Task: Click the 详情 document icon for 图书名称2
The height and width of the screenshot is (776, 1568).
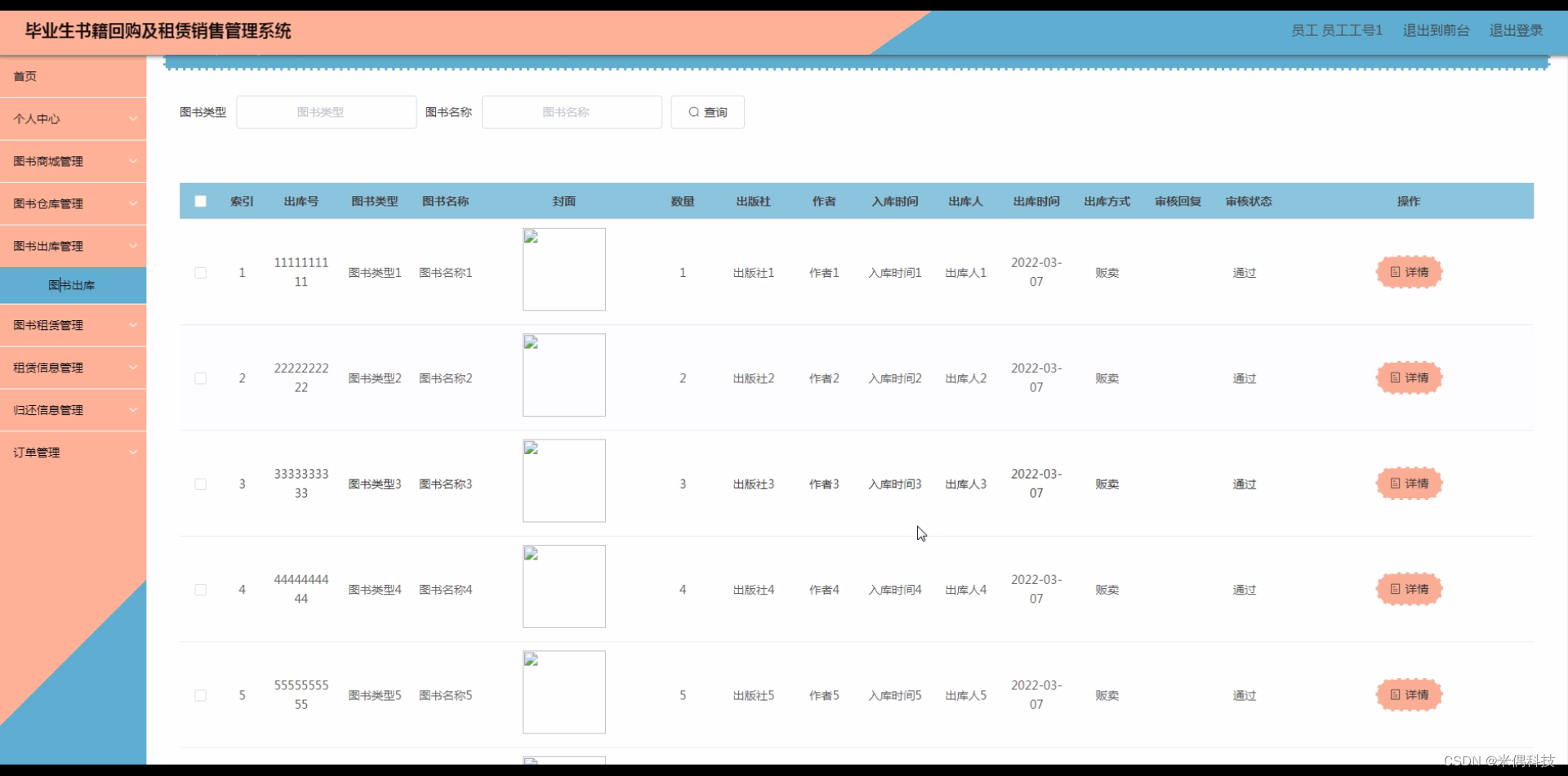Action: (1395, 377)
